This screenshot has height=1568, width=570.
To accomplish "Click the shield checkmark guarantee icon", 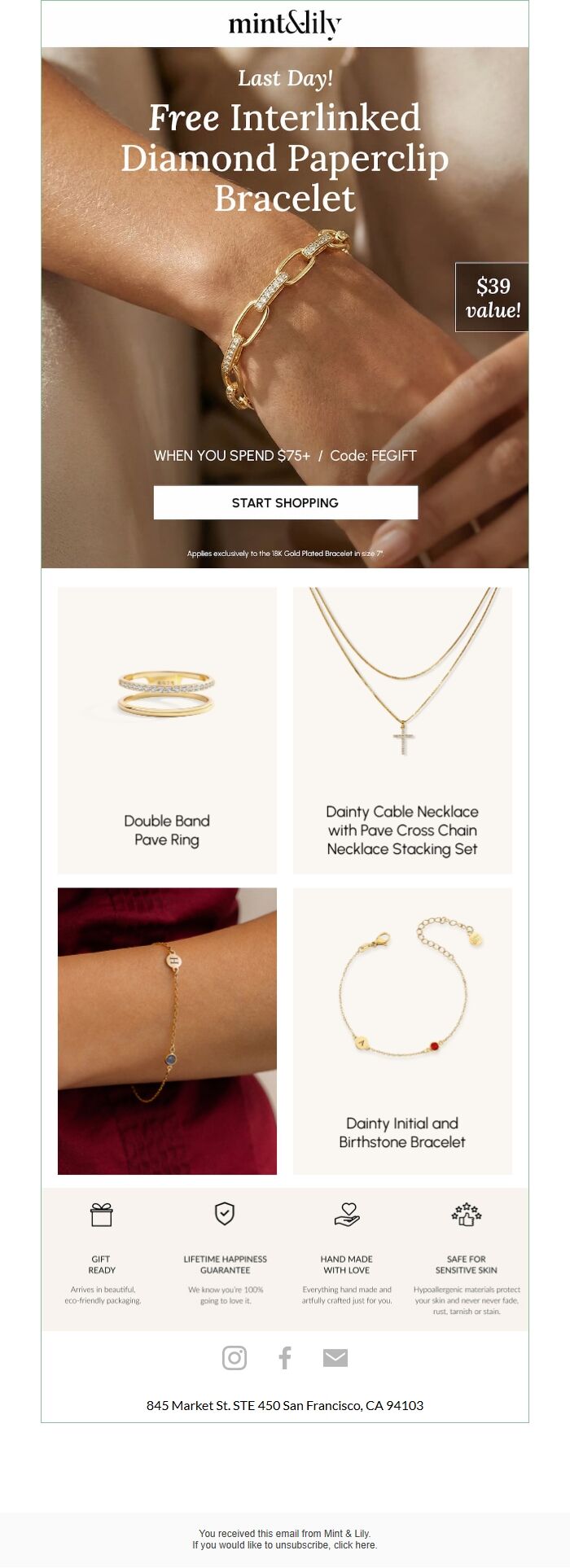I will [225, 1214].
